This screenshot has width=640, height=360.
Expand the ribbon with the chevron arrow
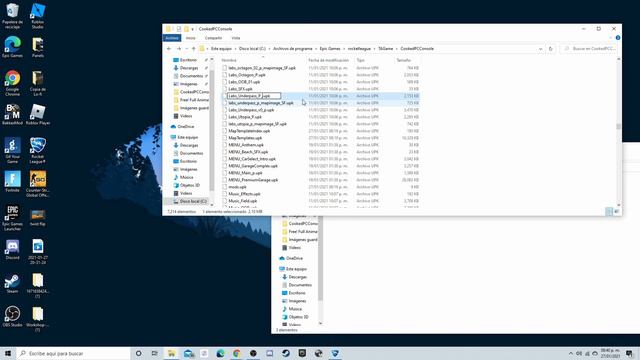pyautogui.click(x=611, y=38)
